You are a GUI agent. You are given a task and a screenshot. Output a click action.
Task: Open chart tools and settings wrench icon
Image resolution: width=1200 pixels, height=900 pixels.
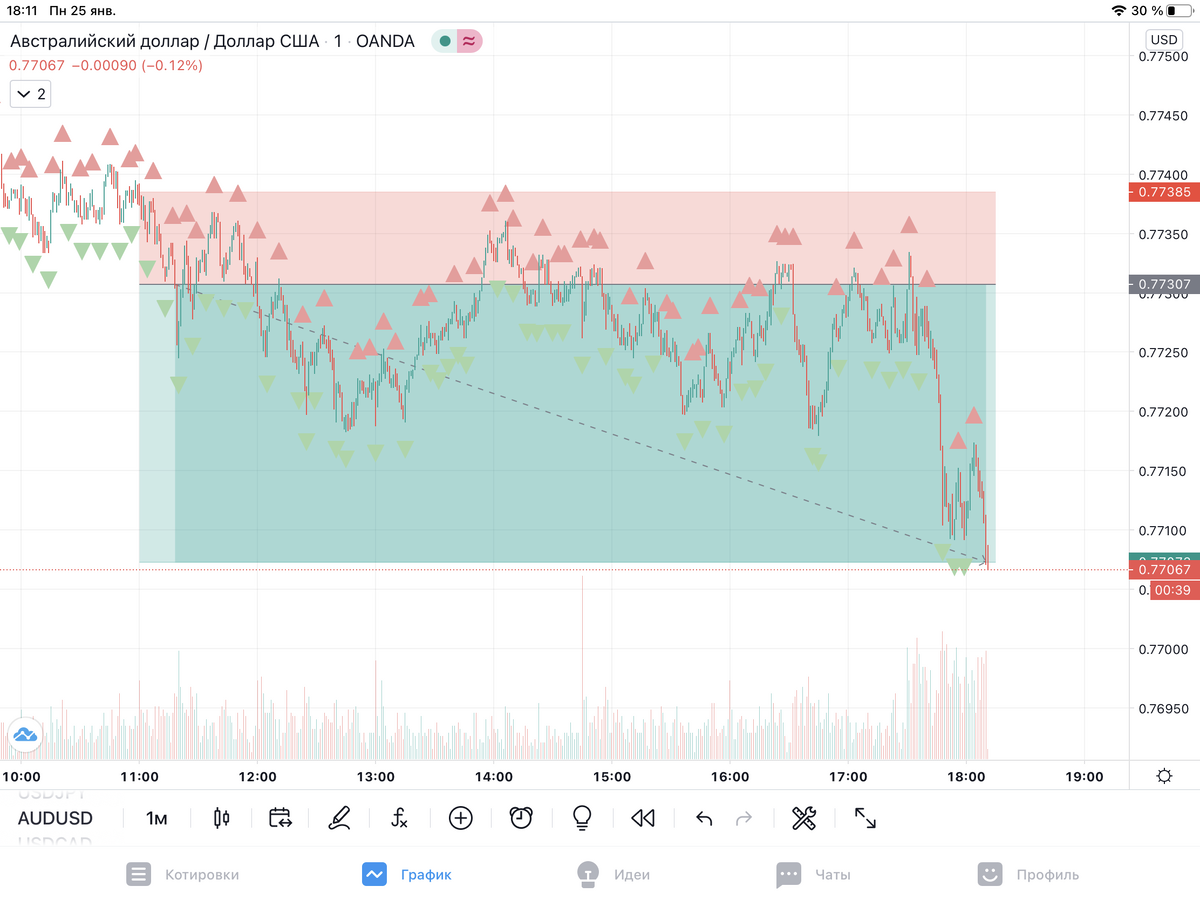804,818
